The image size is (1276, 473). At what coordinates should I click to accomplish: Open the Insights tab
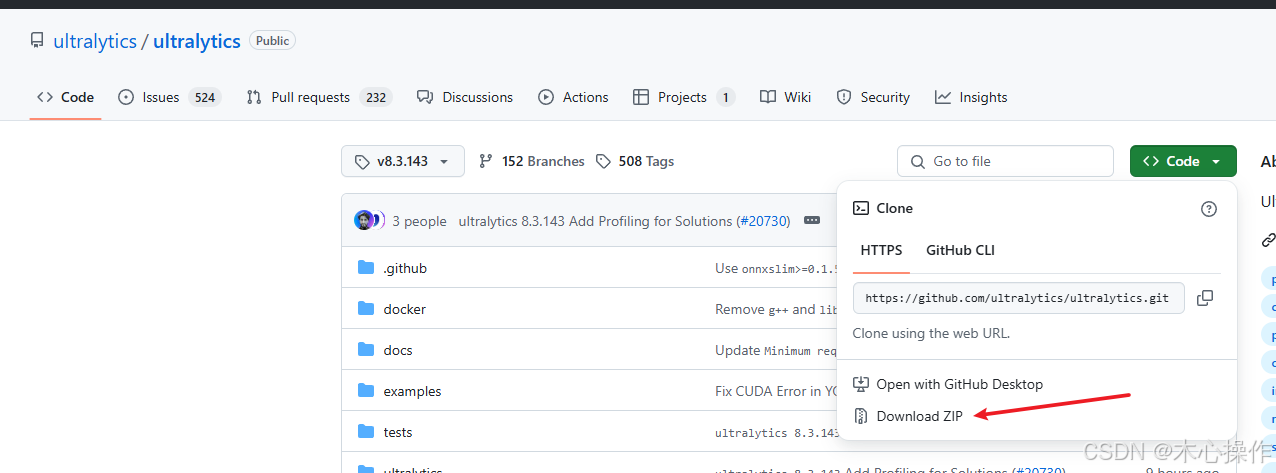(971, 97)
